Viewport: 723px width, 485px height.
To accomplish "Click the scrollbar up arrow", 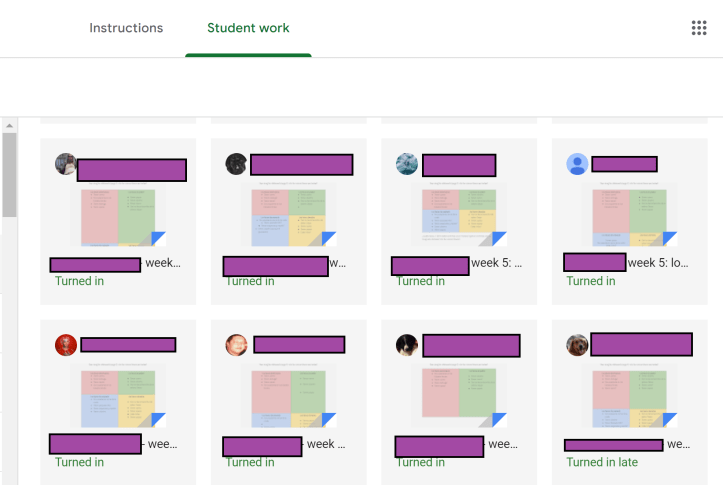I will click(9, 126).
